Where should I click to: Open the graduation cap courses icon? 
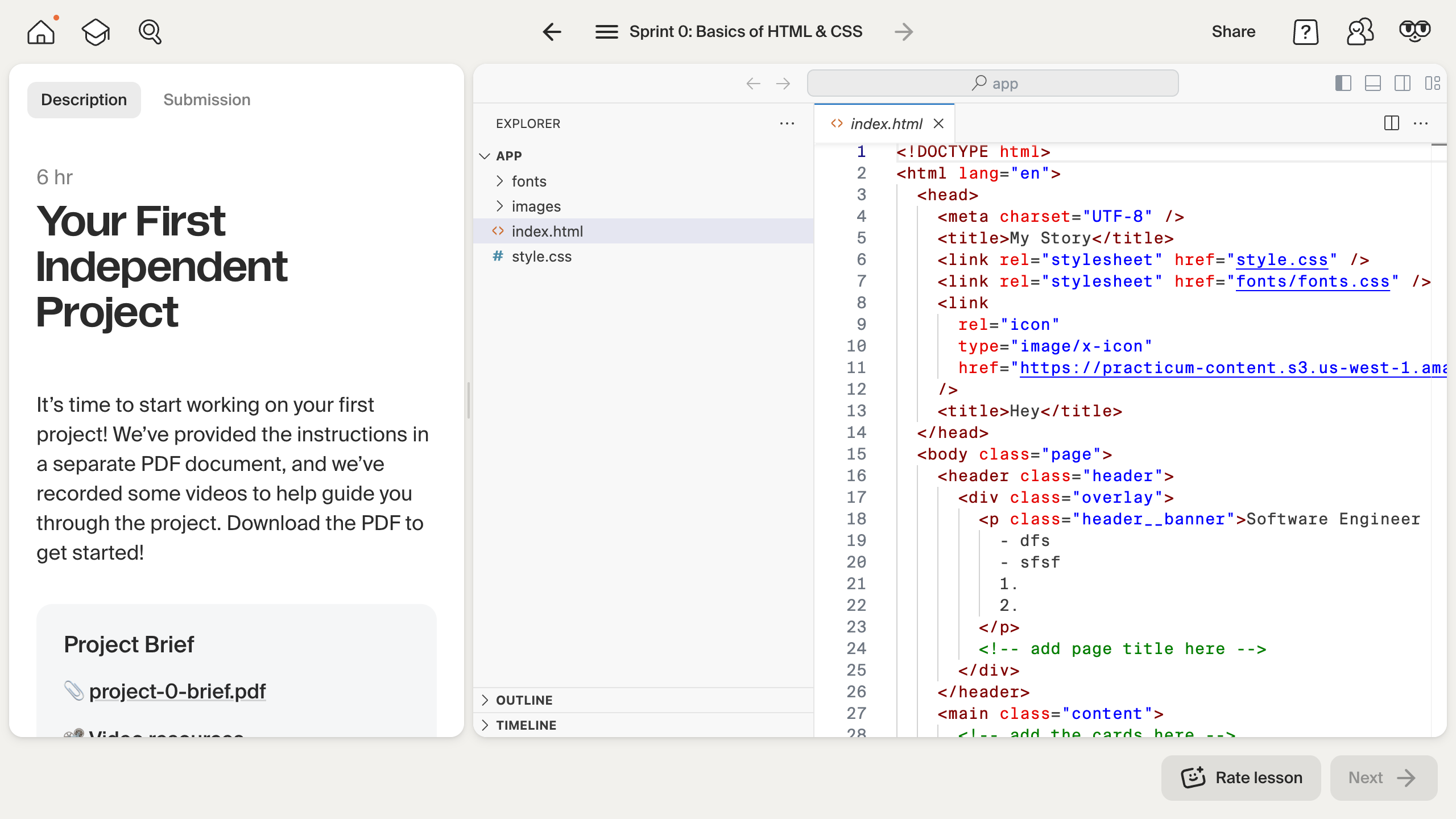[96, 32]
